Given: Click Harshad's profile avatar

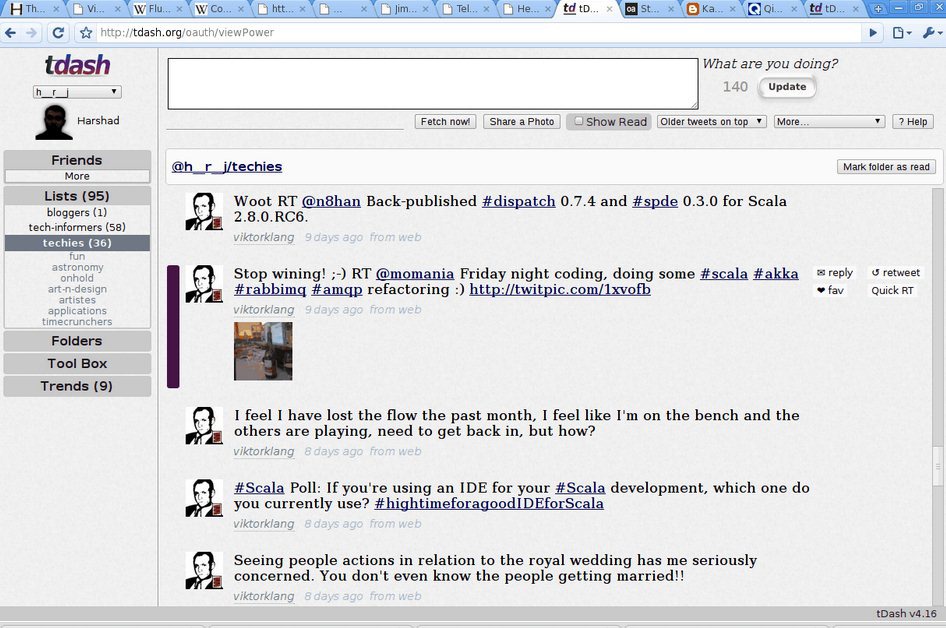Looking at the screenshot, I should 54,122.
